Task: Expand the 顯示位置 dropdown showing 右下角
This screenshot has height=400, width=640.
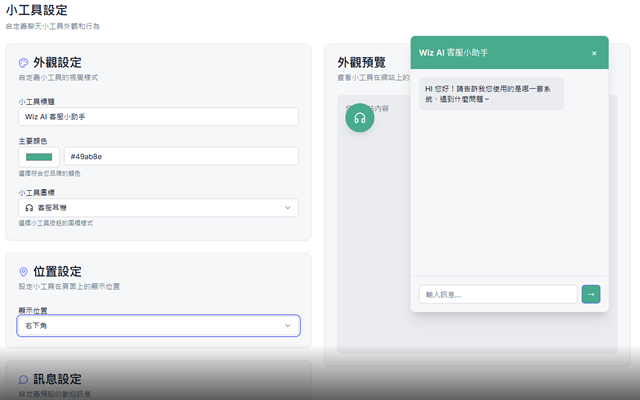Action: [x=158, y=326]
